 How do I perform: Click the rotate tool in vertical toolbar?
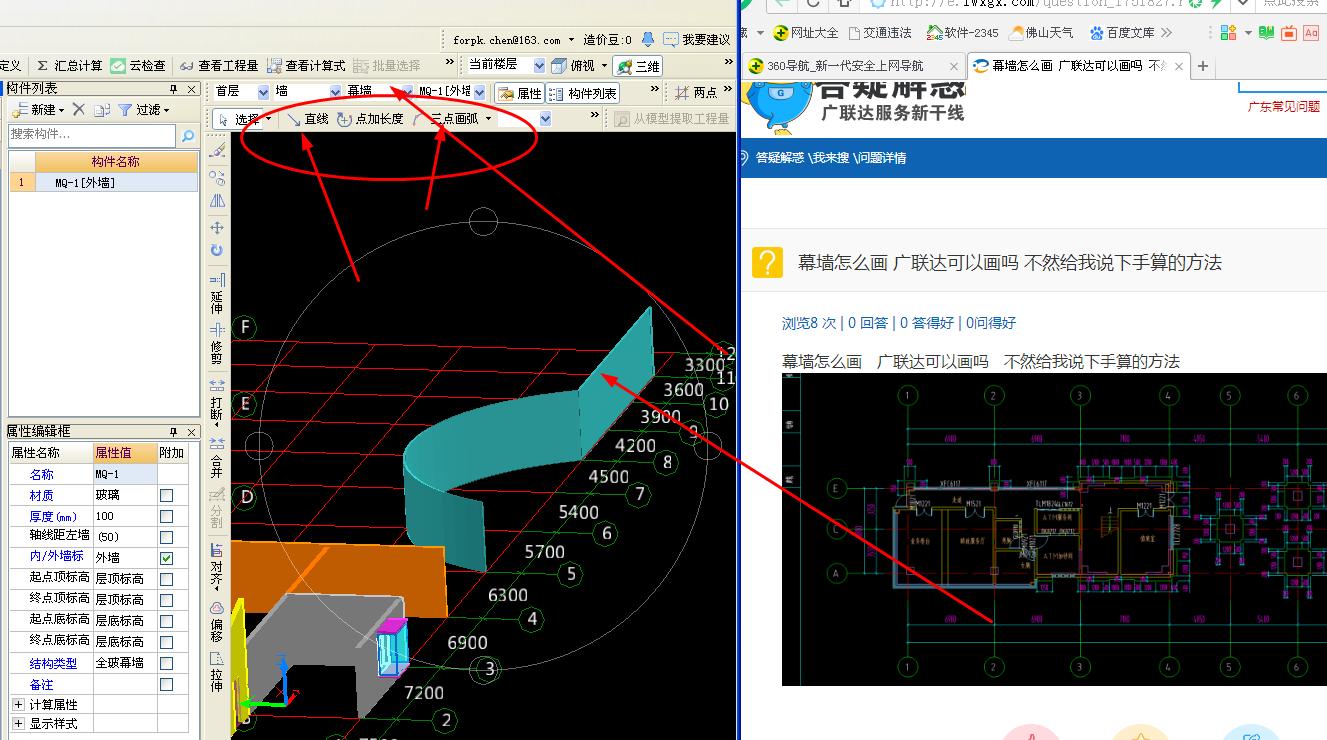(x=218, y=251)
